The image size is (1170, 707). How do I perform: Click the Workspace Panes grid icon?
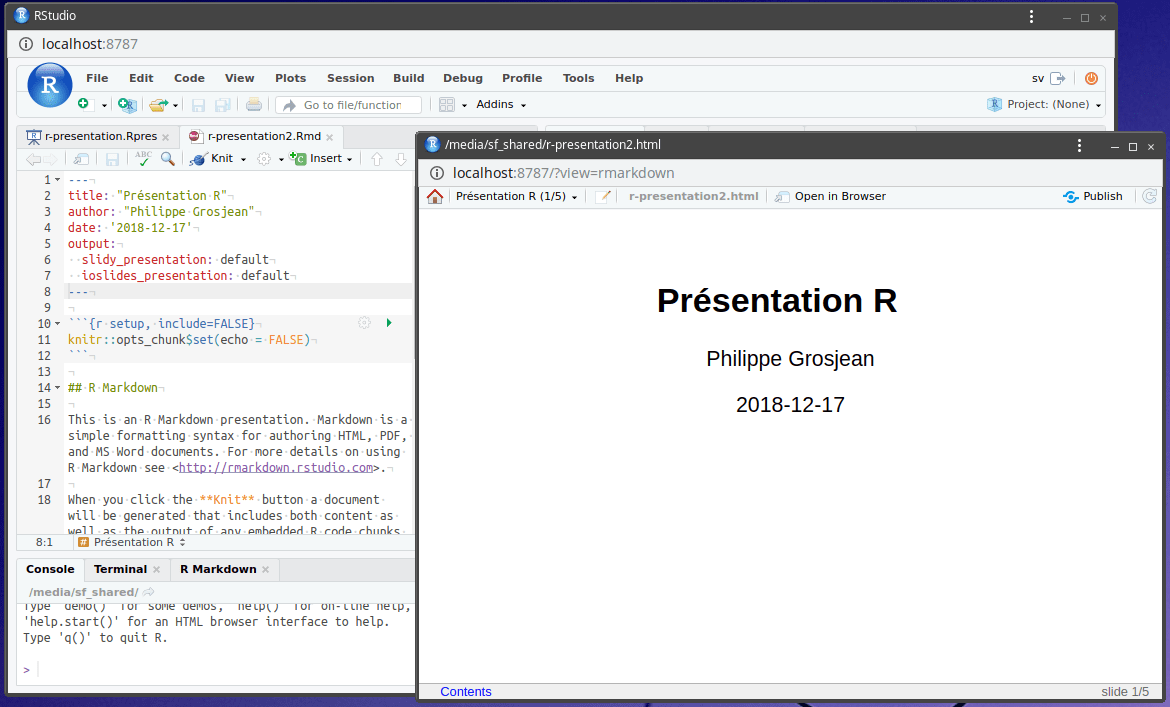(447, 105)
